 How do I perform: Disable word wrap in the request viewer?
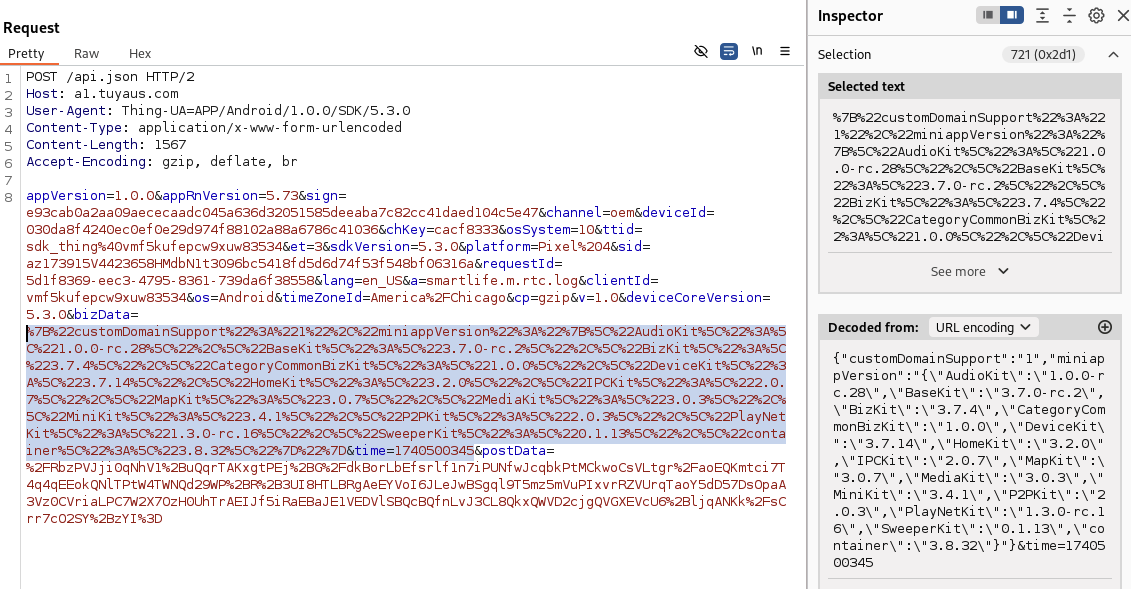click(x=728, y=54)
